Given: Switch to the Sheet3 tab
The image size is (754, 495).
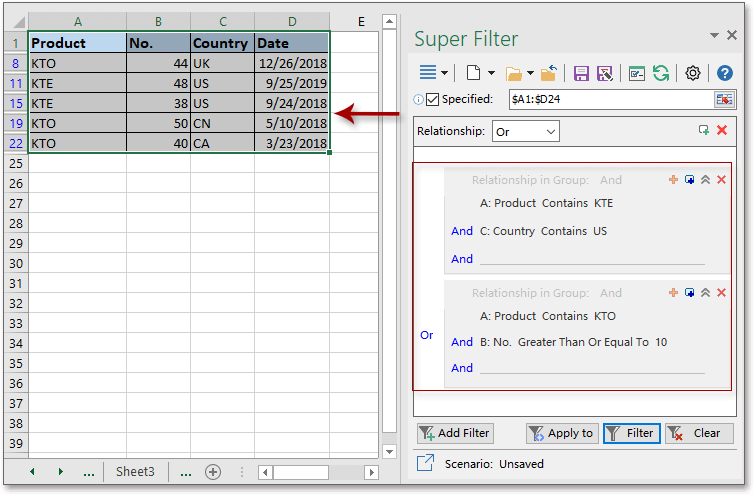Looking at the screenshot, I should coord(135,471).
